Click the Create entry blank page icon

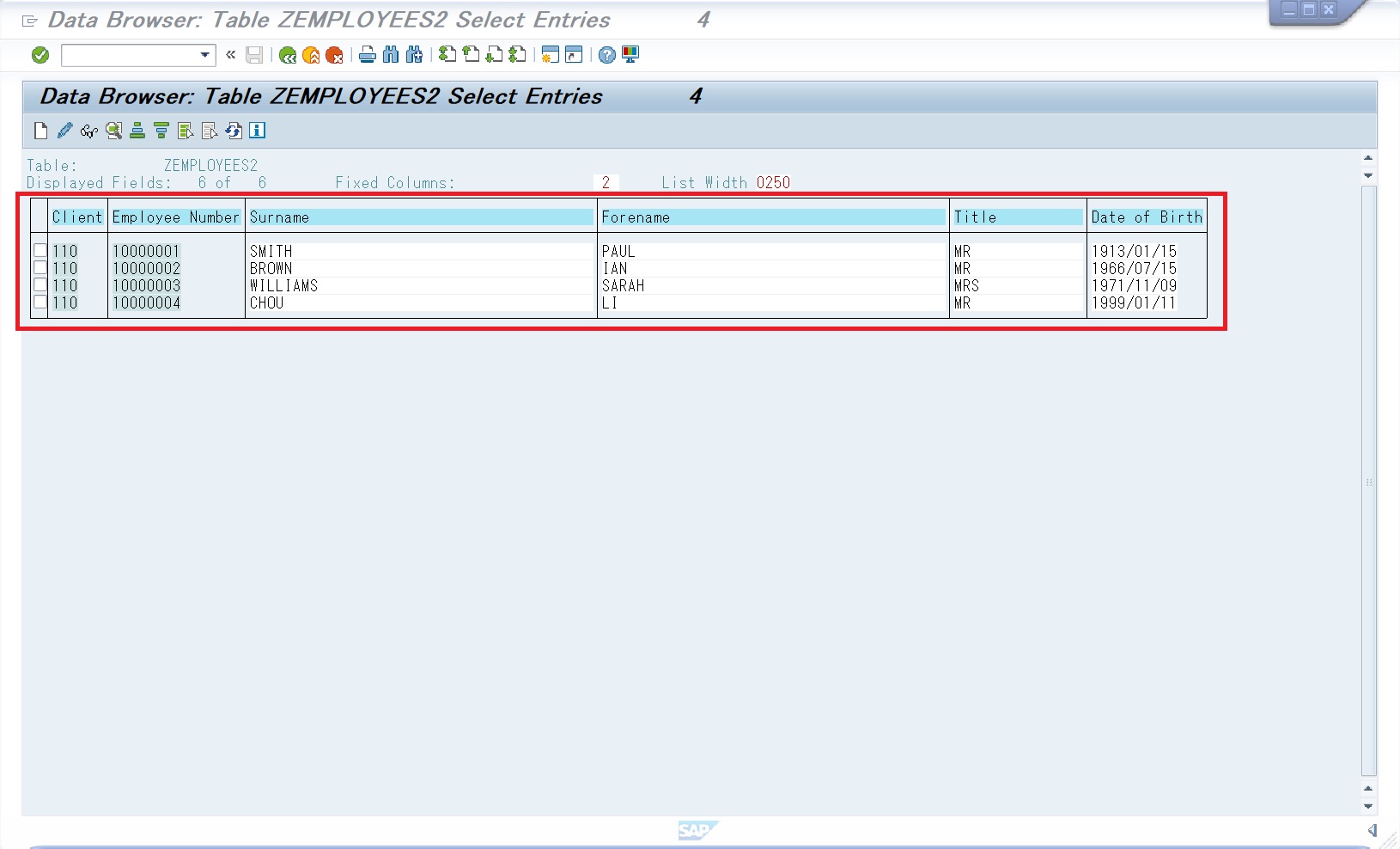pos(40,131)
